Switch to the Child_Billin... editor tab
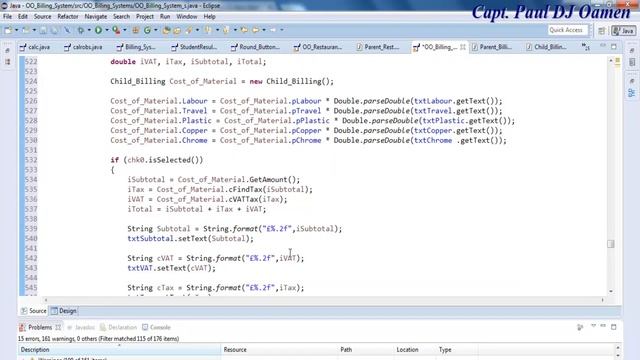 [547, 47]
